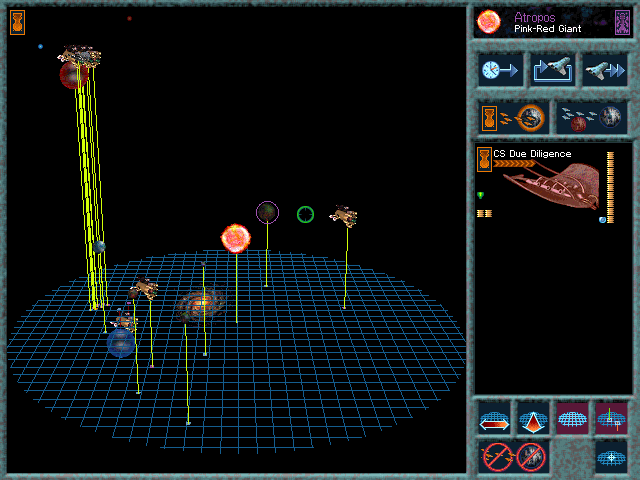Viewport: 640px width, 480px height.
Task: Show other ships and planets list
Action: tap(591, 118)
